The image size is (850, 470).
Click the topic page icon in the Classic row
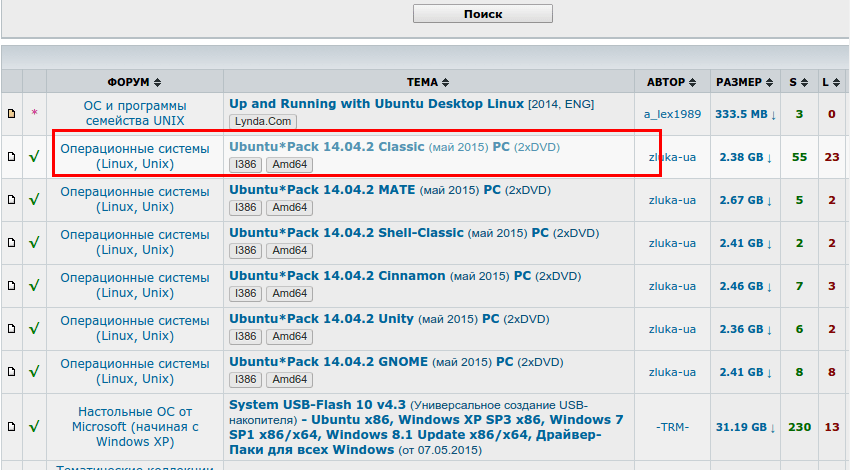pos(11,157)
